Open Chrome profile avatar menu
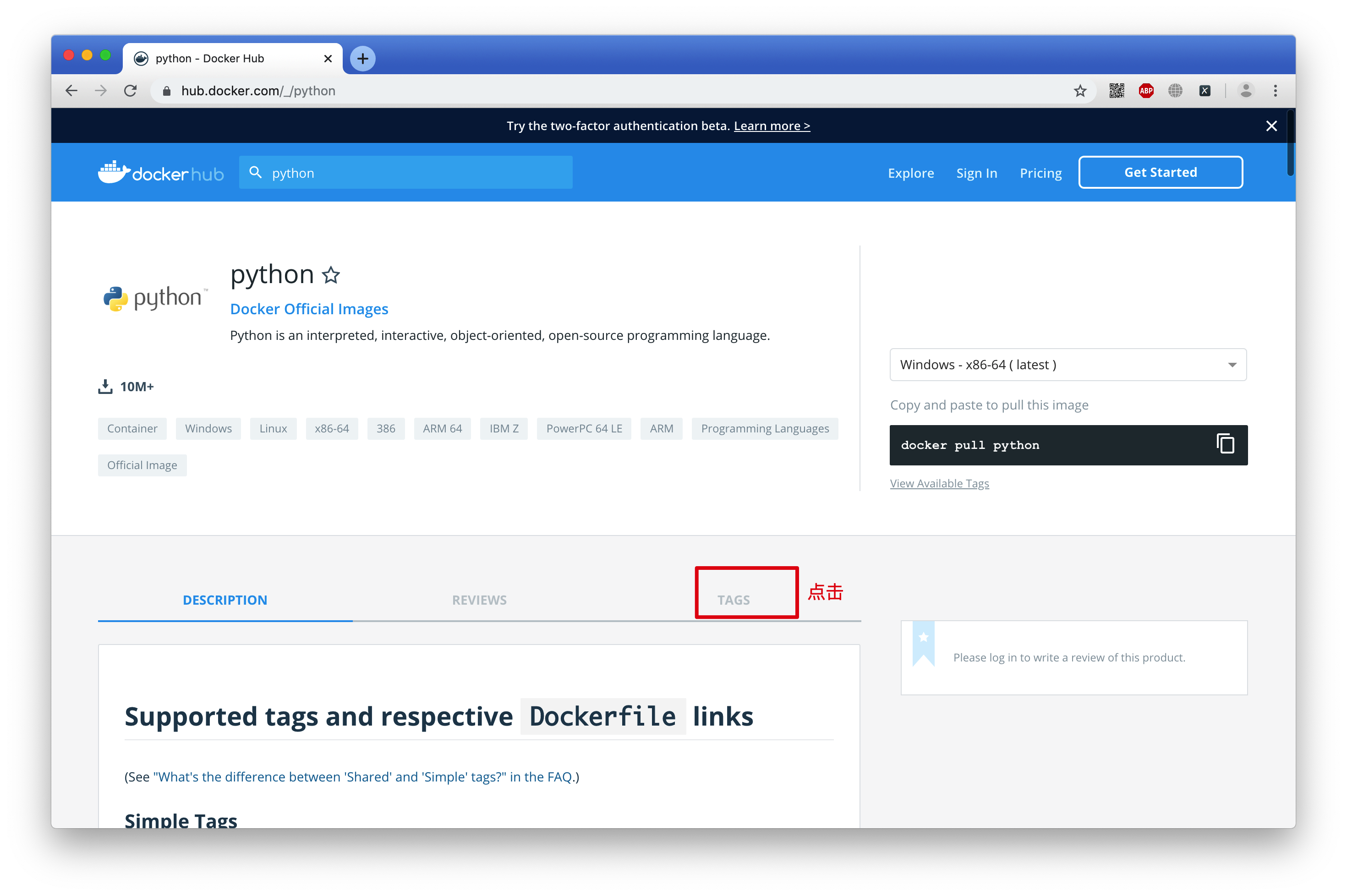 (1245, 91)
